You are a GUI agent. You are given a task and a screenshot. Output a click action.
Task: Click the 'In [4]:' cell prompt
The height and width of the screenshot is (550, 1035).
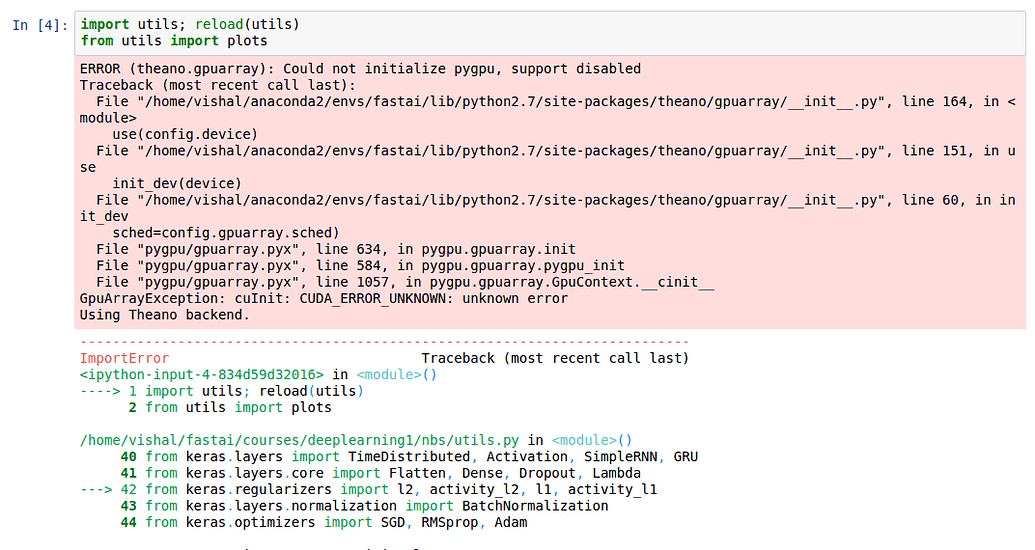pyautogui.click(x=40, y=25)
